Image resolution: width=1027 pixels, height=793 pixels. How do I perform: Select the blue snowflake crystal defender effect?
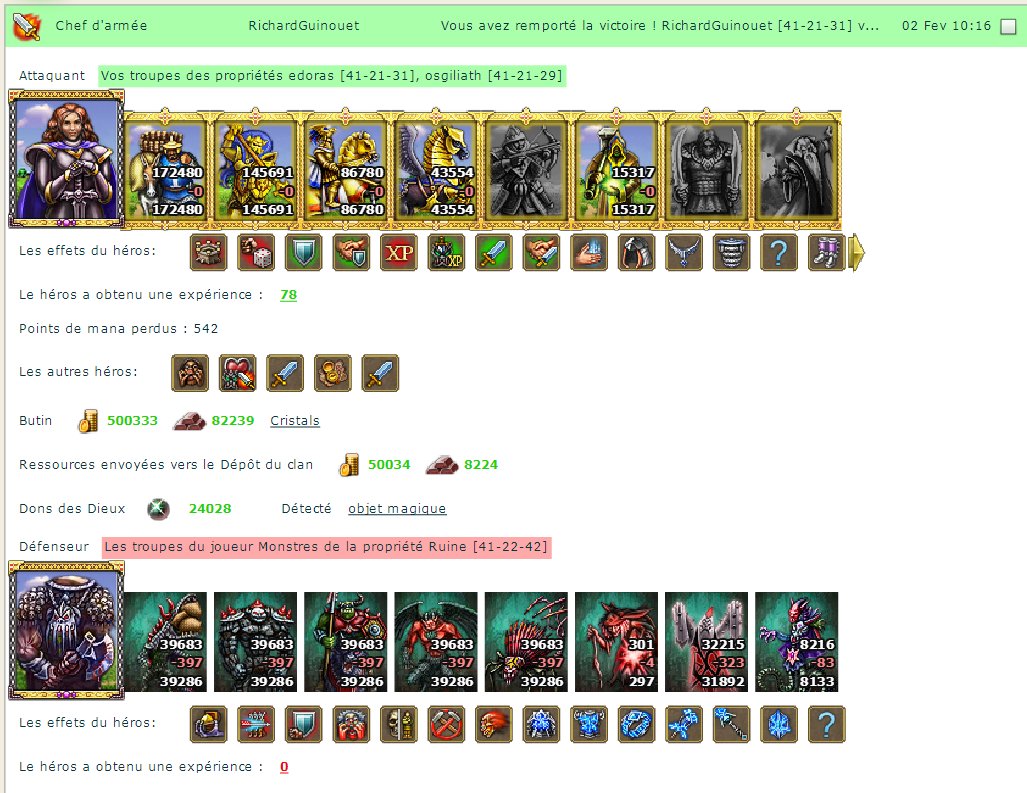(x=779, y=724)
